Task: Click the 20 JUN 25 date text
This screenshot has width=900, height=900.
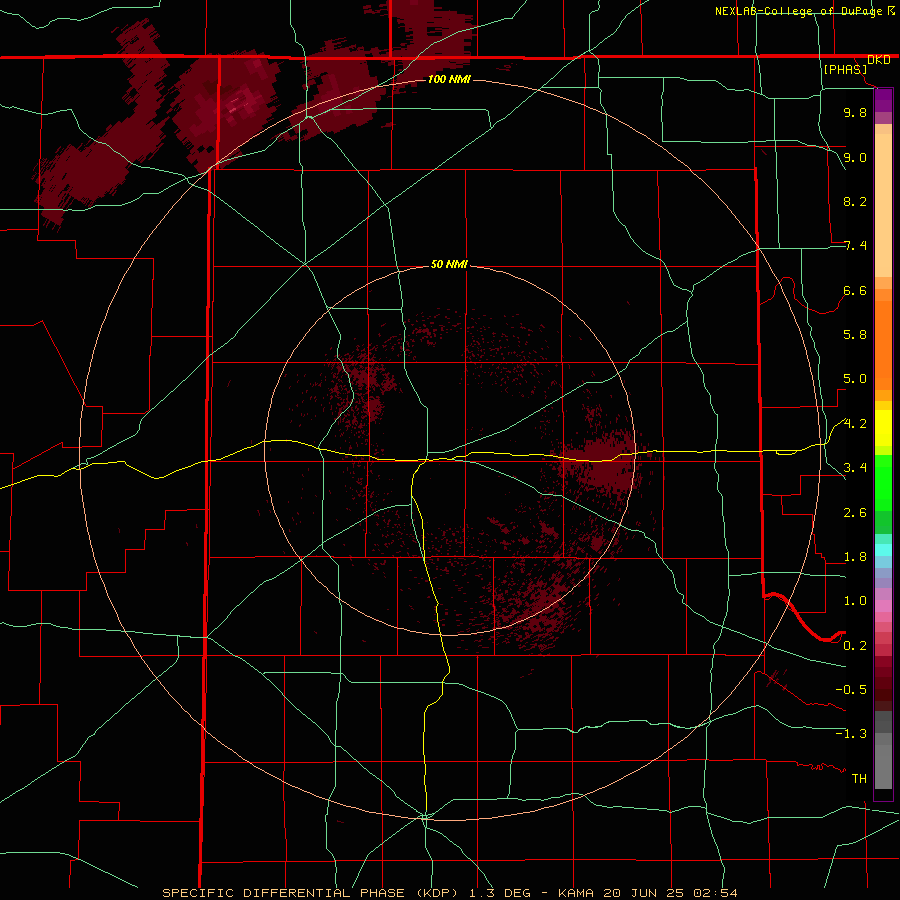Action: click(646, 893)
